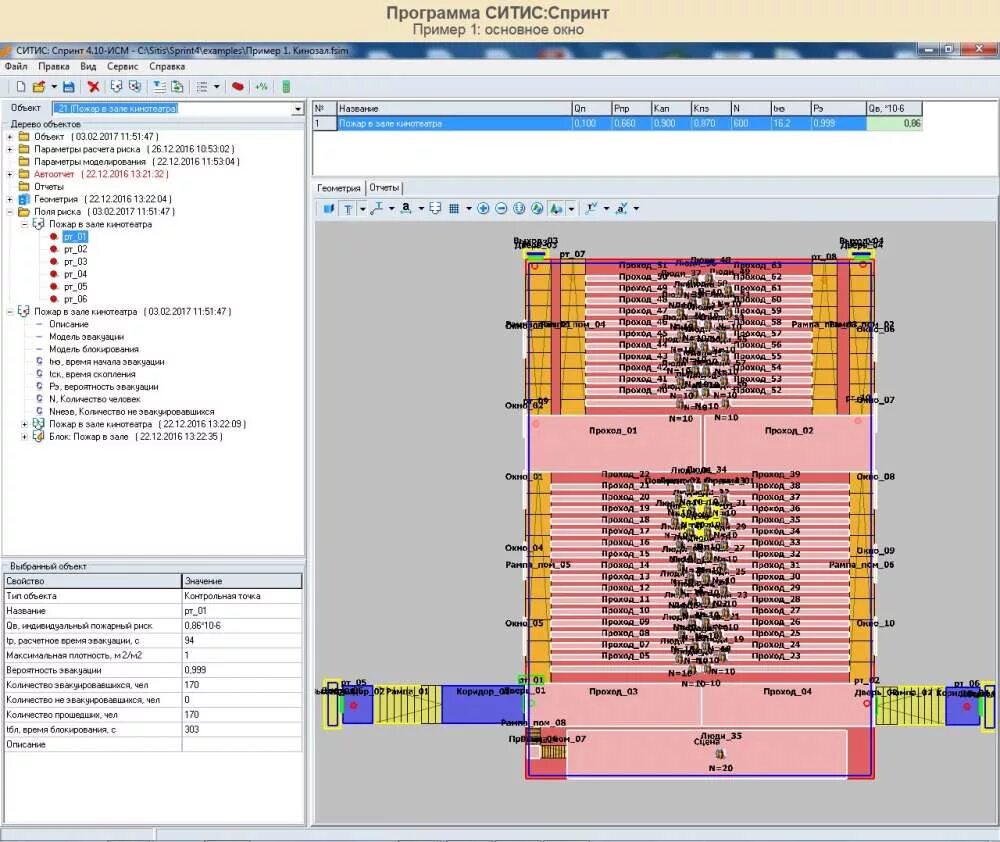Expand the Геометрия tree node

click(10, 199)
